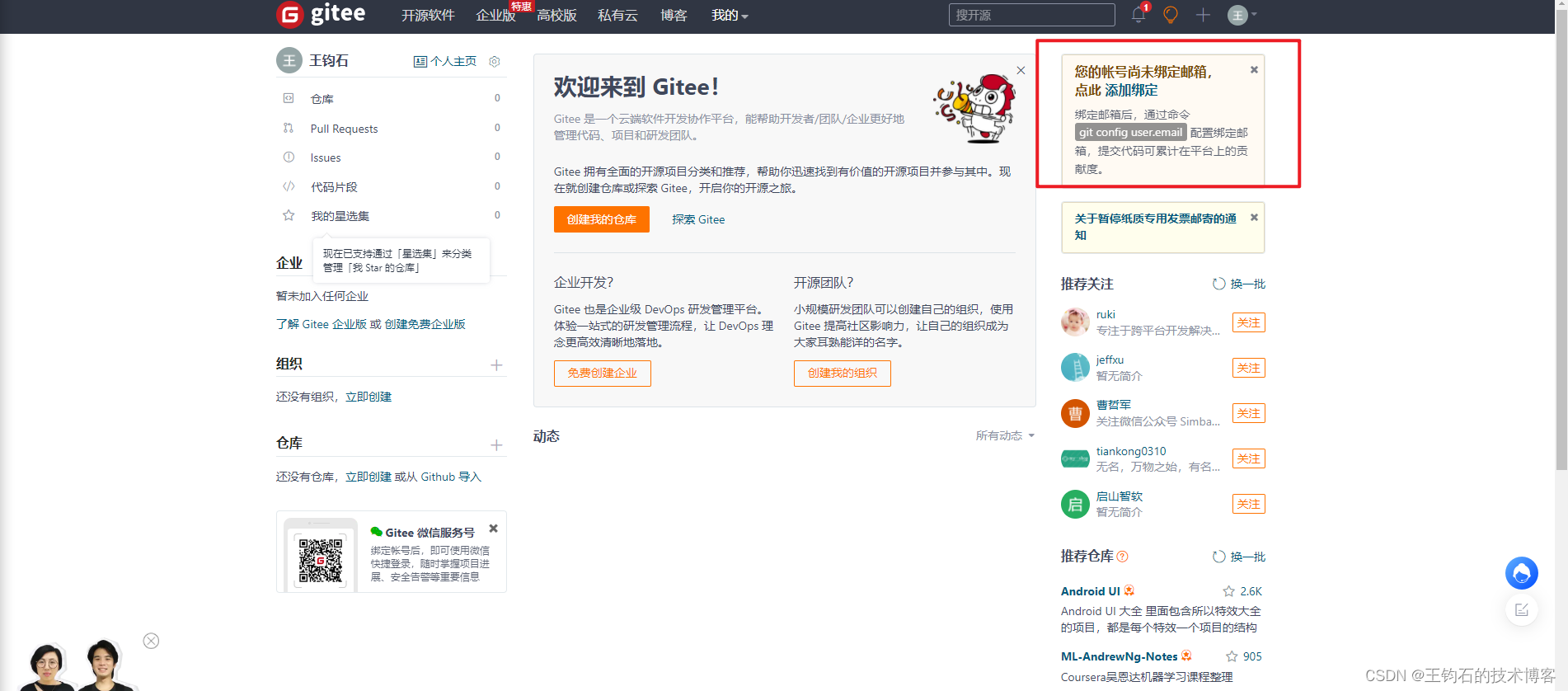Open 开源软件 in the top navigation

pyautogui.click(x=428, y=16)
